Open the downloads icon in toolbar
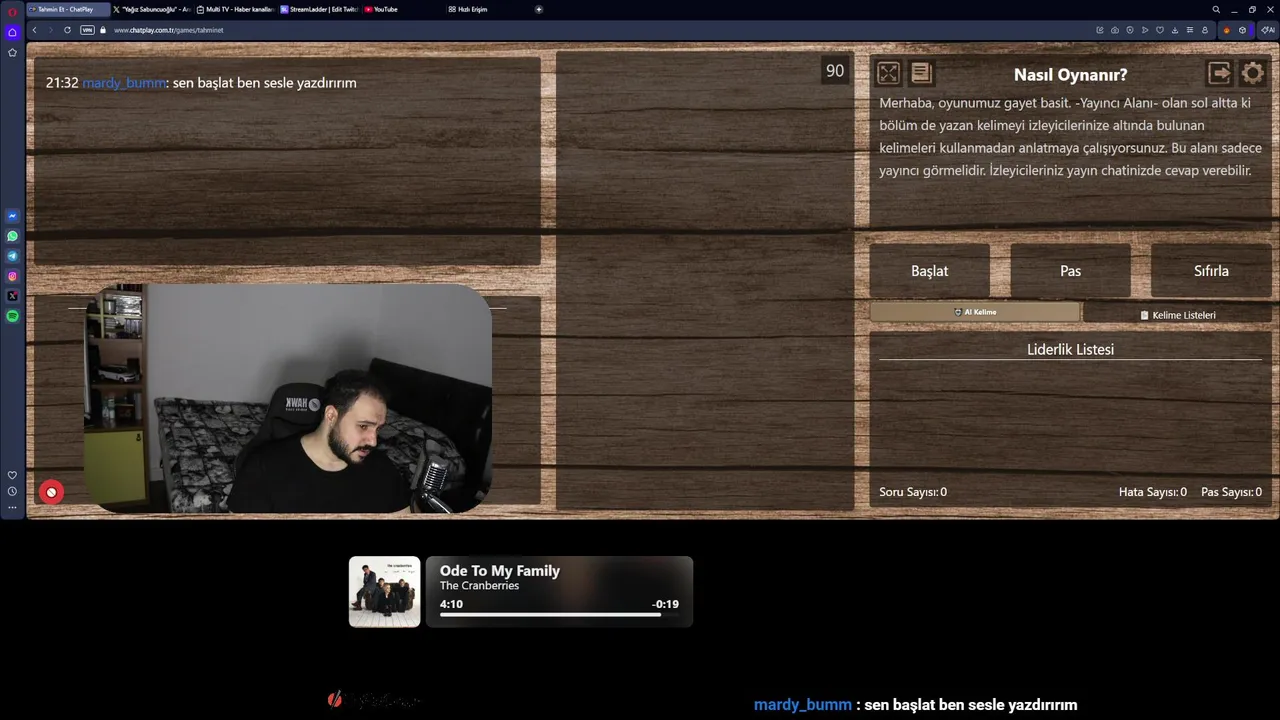1280x720 pixels. tap(1175, 30)
